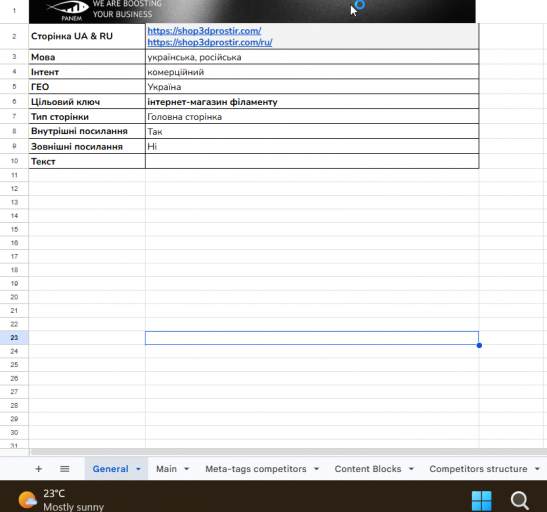Select the 'Головна сторінка' cell
The width and height of the screenshot is (547, 512).
click(x=312, y=116)
